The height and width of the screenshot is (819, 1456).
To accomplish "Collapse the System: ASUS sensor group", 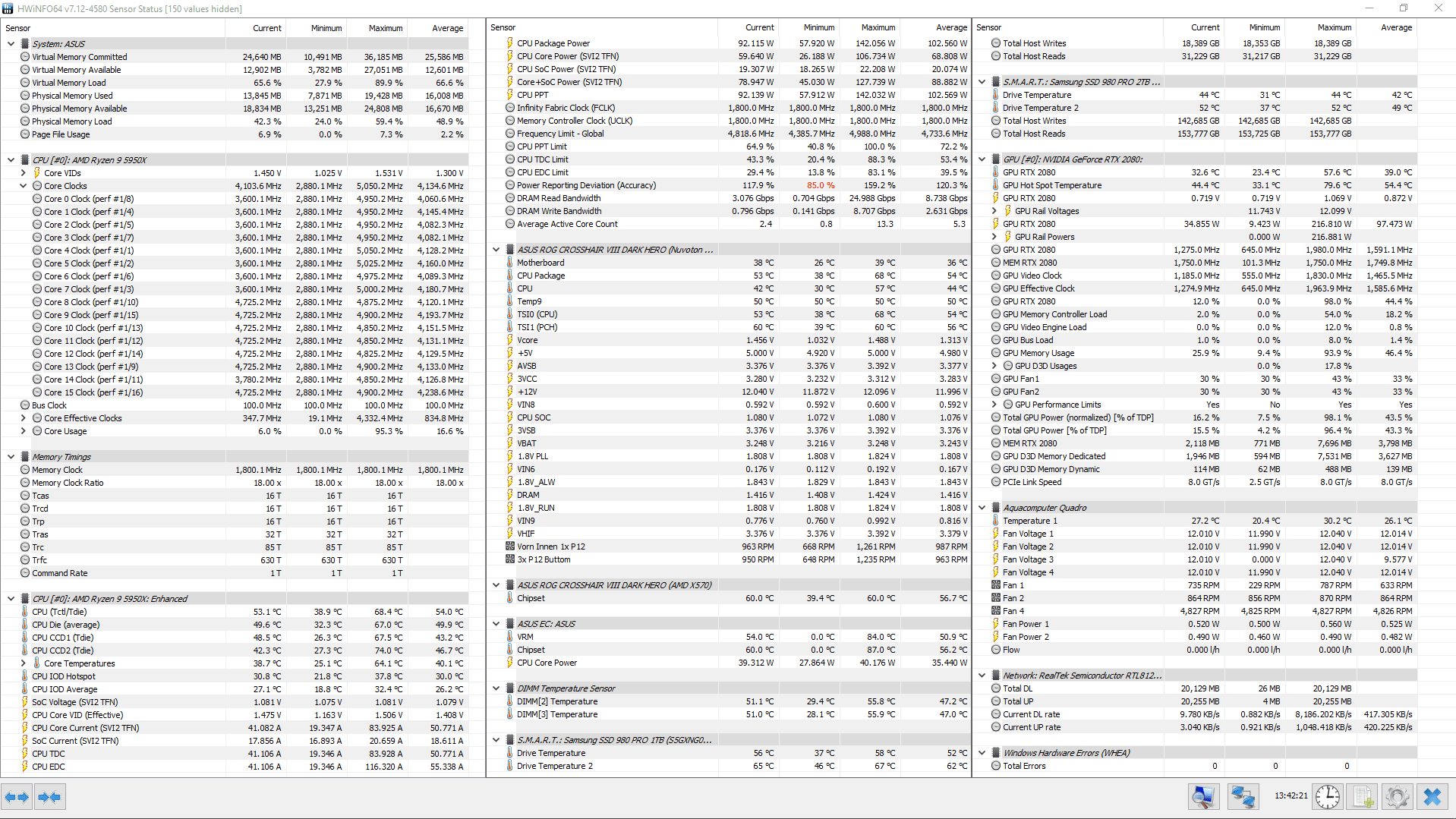I will tap(11, 44).
